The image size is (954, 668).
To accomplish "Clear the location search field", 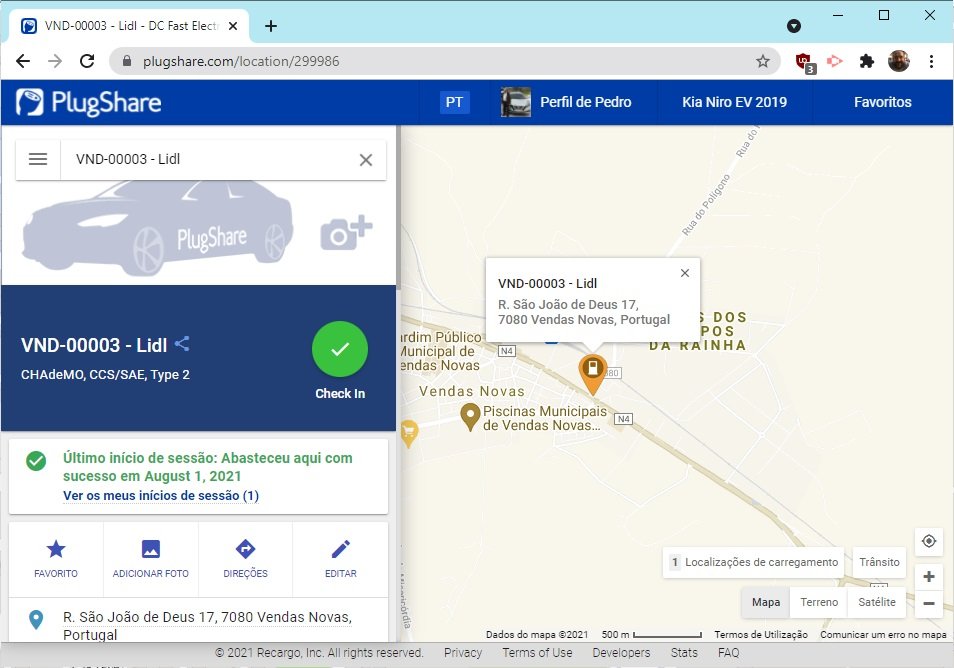I will click(x=365, y=160).
